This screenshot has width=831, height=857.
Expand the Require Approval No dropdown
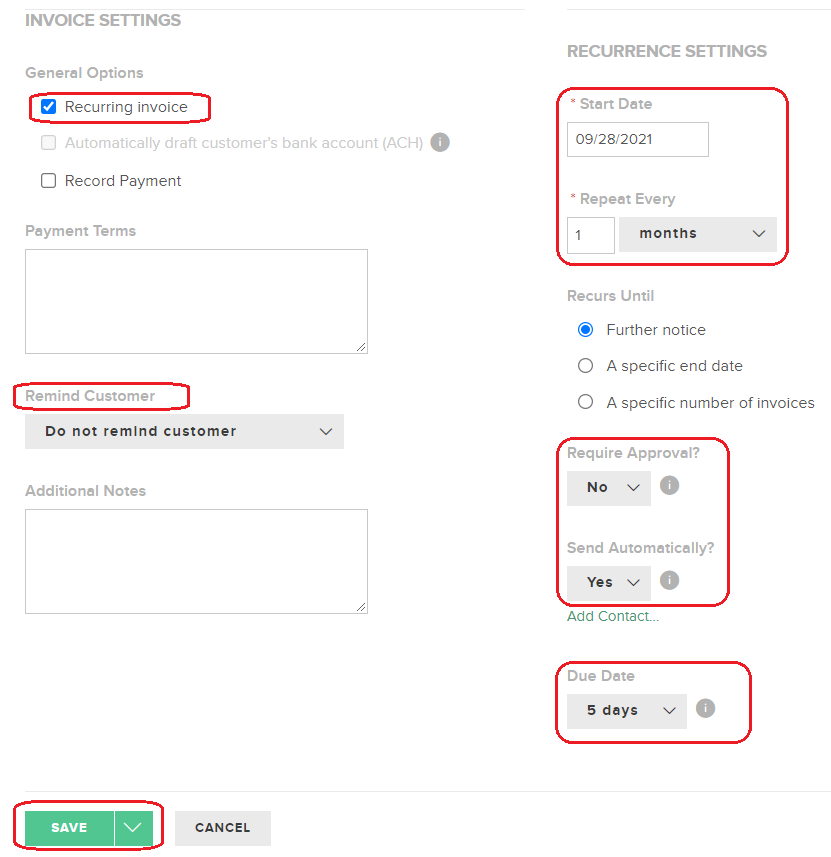coord(608,488)
